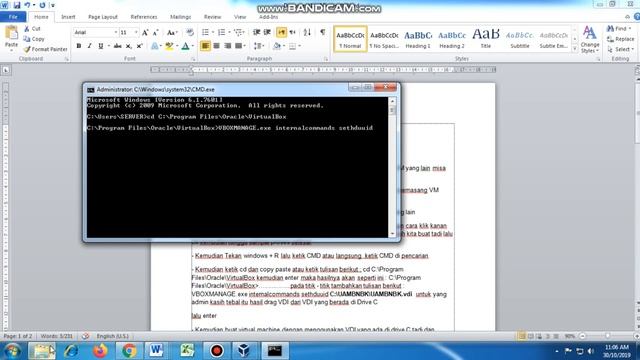Image resolution: width=640 pixels, height=360 pixels.
Task: Click Clear Formatting icon
Action: pyautogui.click(x=190, y=32)
